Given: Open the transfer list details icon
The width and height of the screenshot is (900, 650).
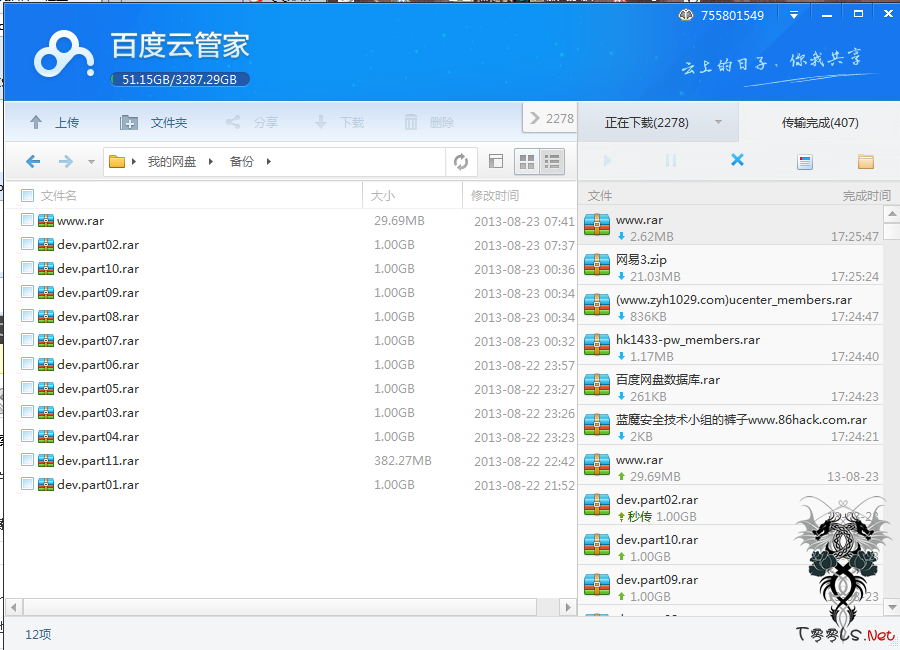Looking at the screenshot, I should point(805,162).
